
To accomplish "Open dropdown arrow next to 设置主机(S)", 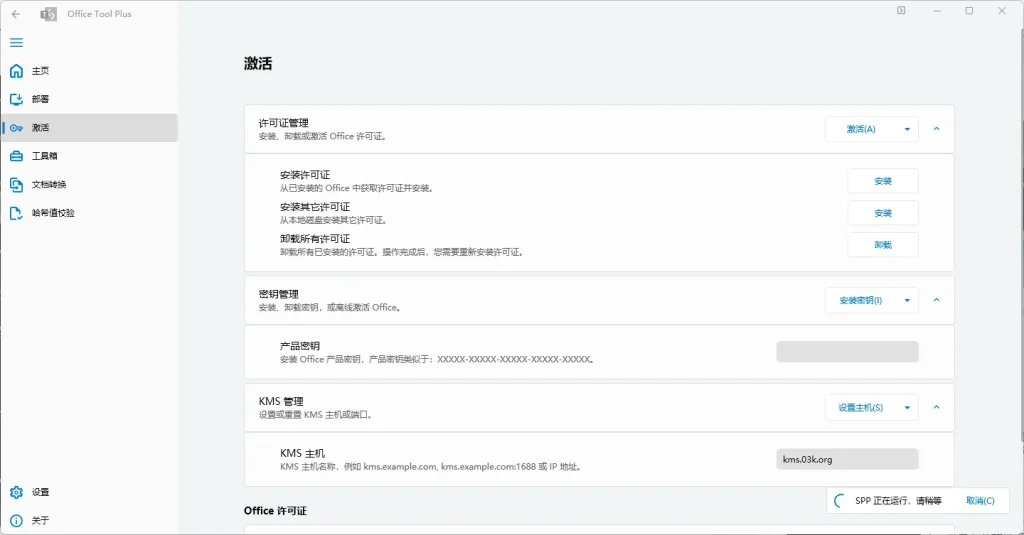I will (907, 408).
